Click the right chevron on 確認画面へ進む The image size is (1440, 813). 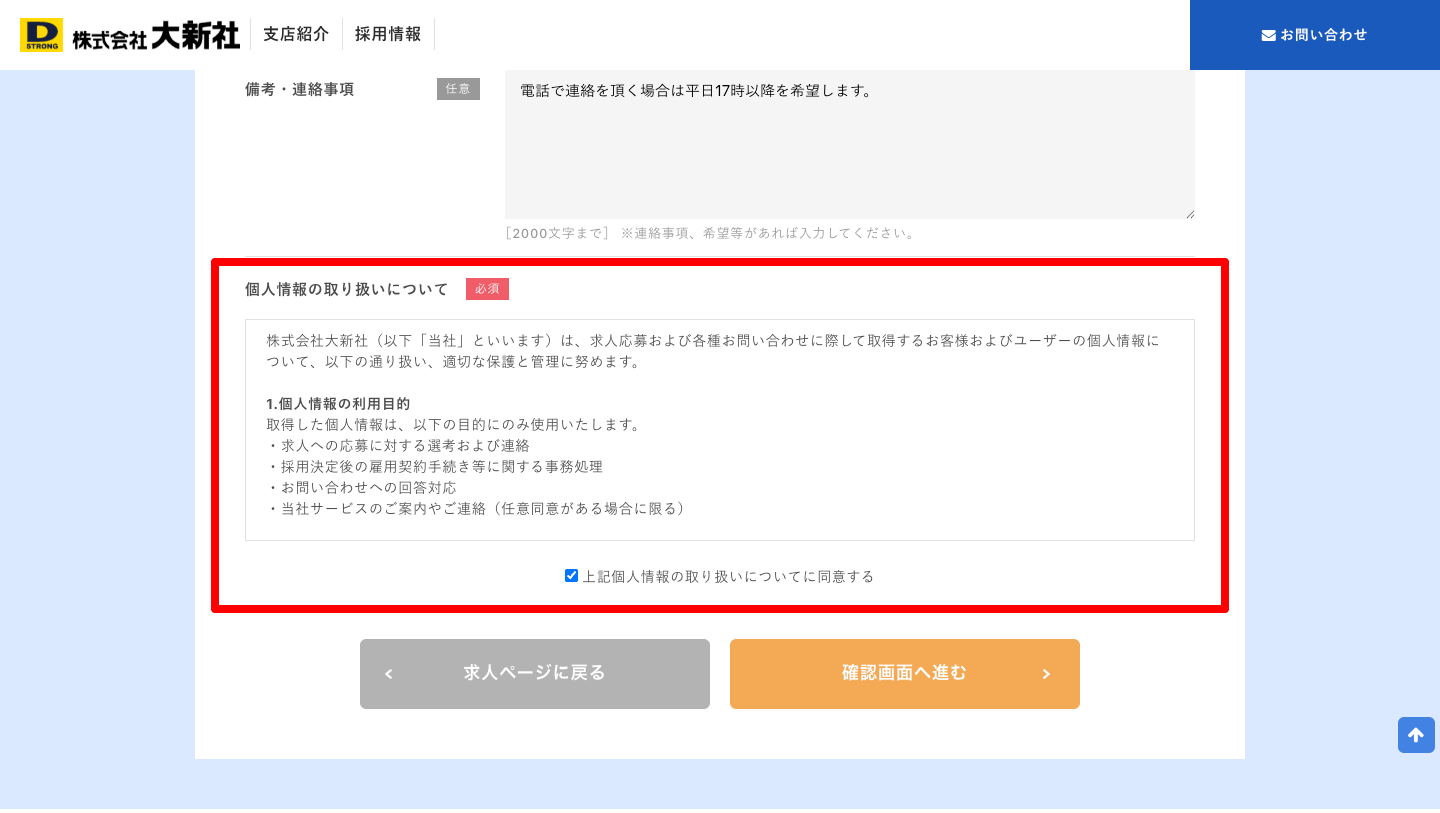[1046, 674]
